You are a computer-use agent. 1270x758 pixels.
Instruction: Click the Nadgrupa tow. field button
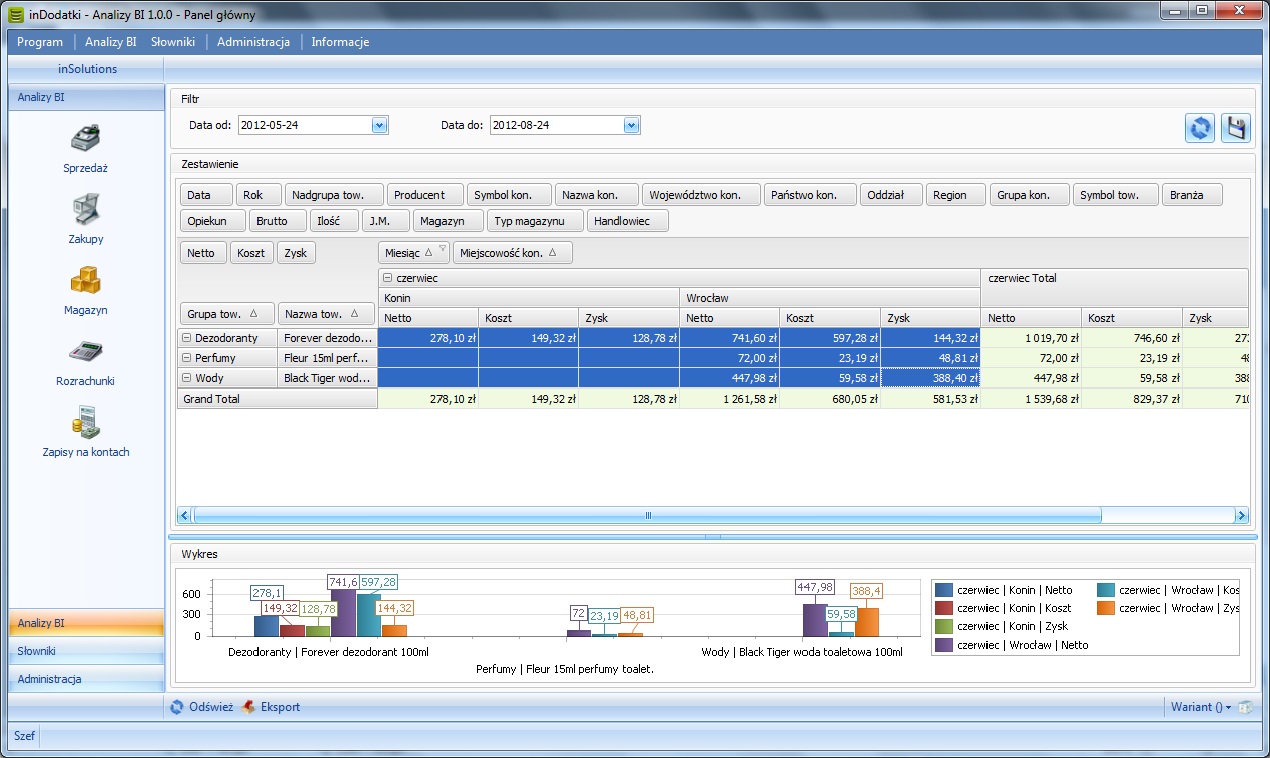335,195
